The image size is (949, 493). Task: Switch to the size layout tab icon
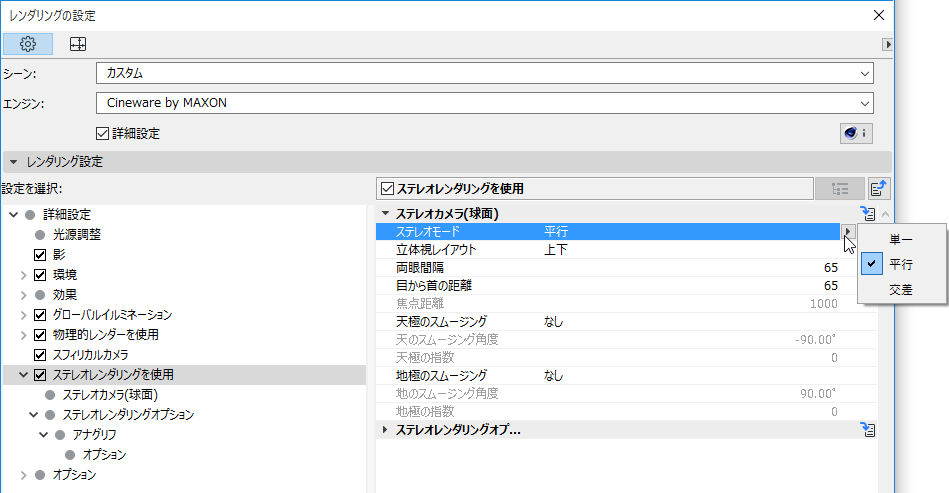[x=78, y=44]
